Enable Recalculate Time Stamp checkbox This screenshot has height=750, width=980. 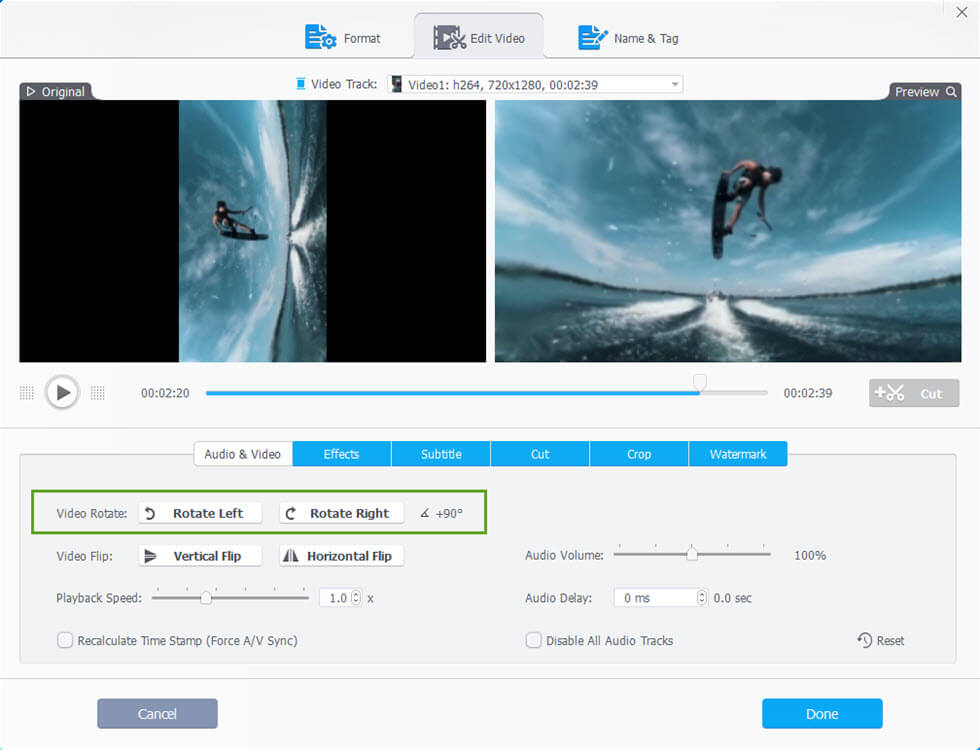coord(65,641)
